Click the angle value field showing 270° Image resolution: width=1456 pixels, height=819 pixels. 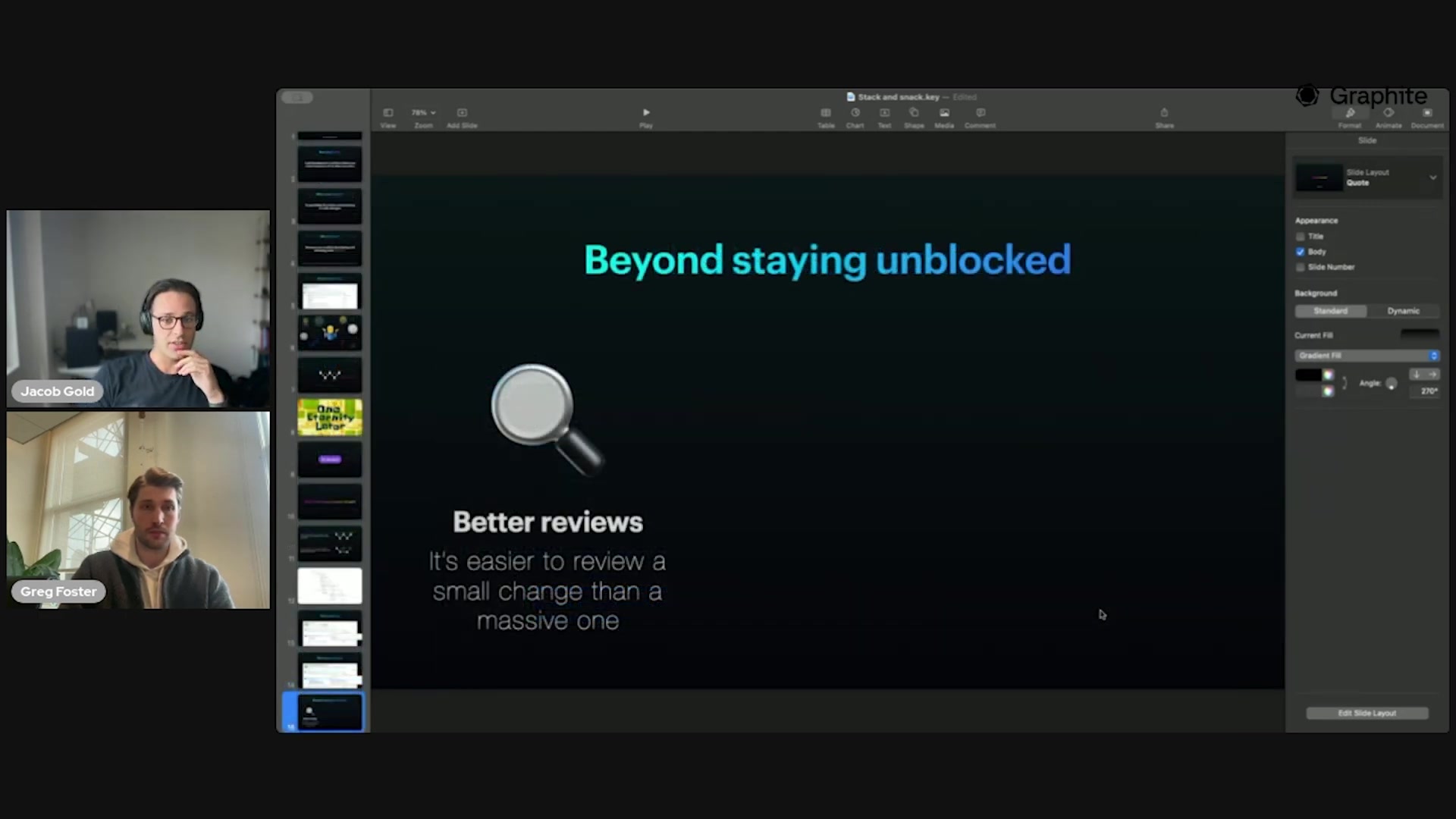pos(1425,391)
